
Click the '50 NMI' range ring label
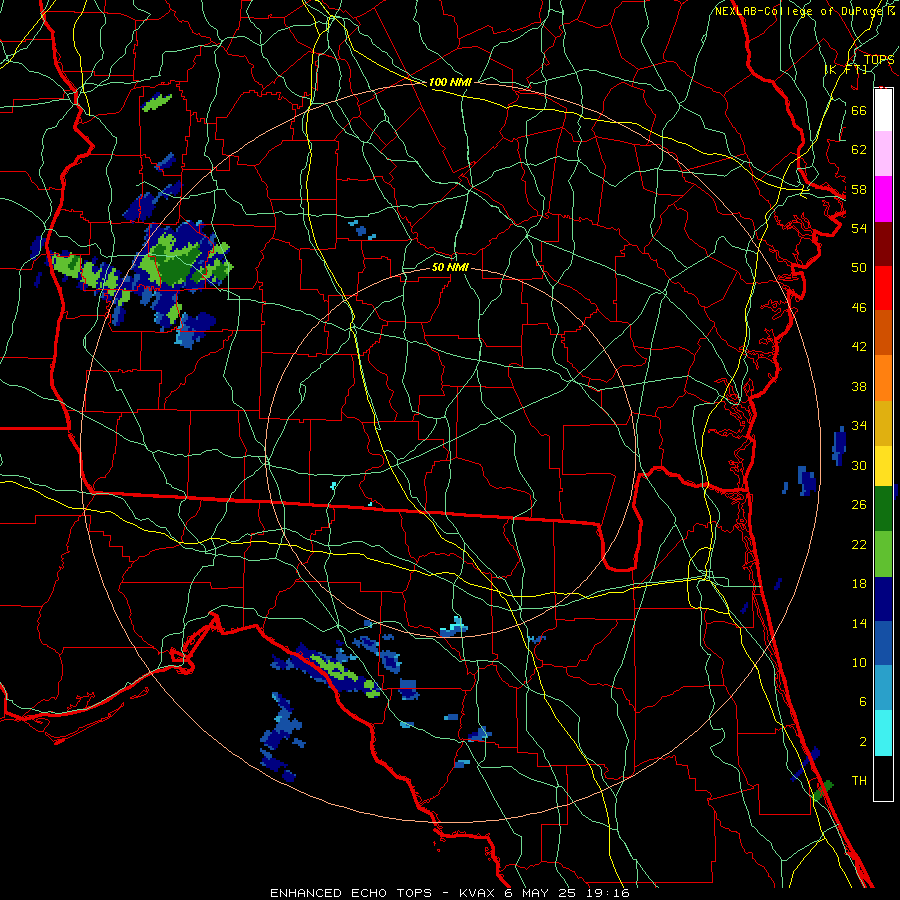coord(450,267)
